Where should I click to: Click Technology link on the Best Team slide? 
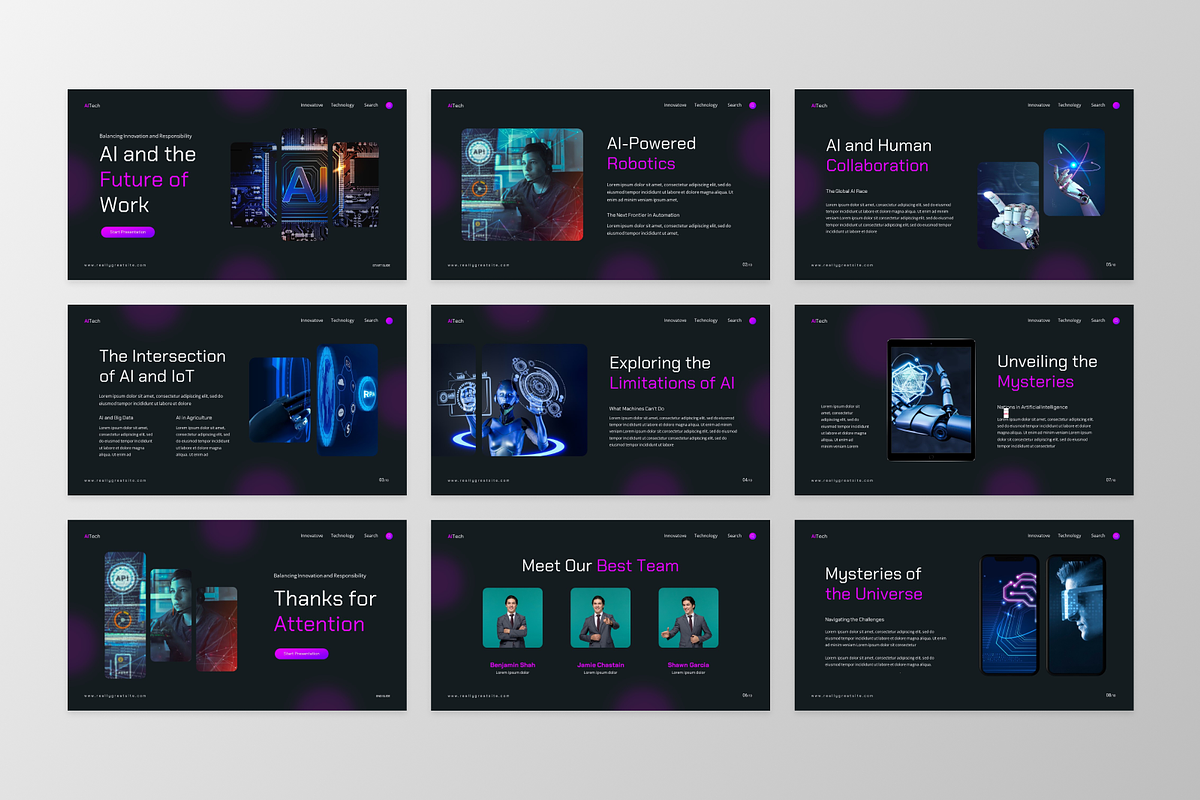coord(706,536)
